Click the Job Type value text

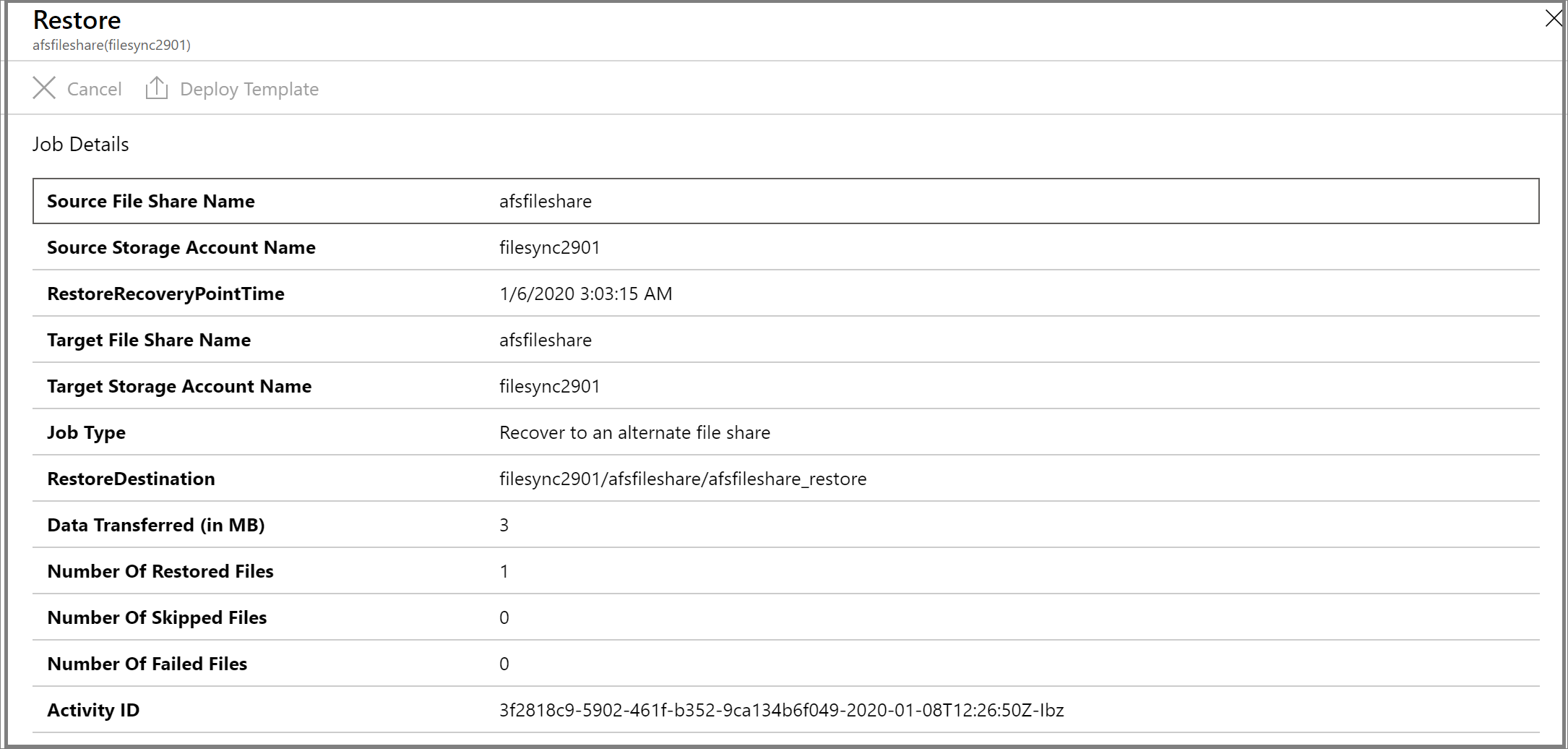coord(635,432)
